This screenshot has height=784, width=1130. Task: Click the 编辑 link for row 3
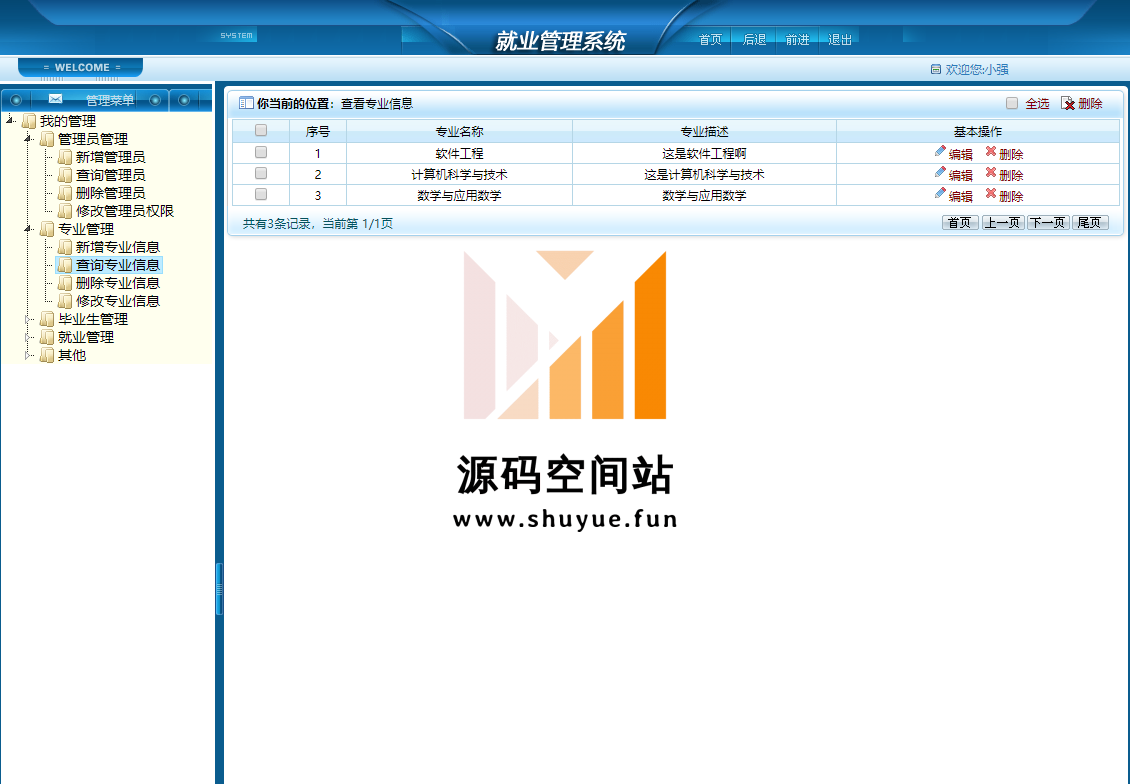(x=961, y=196)
